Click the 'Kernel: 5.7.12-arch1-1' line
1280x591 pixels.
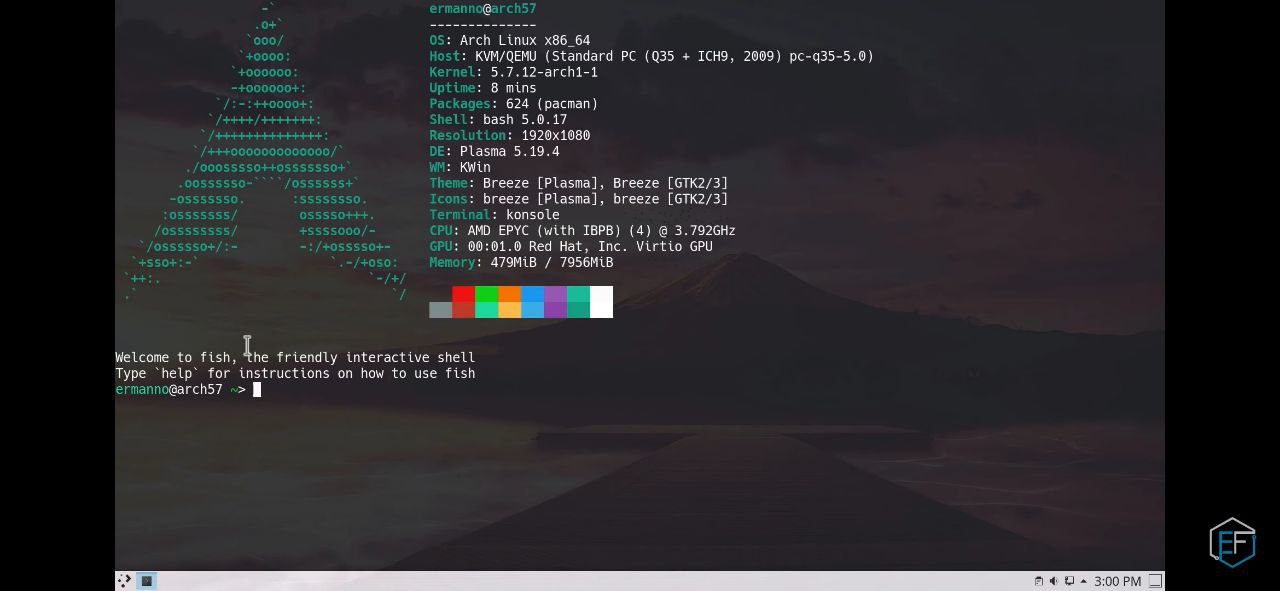point(513,72)
